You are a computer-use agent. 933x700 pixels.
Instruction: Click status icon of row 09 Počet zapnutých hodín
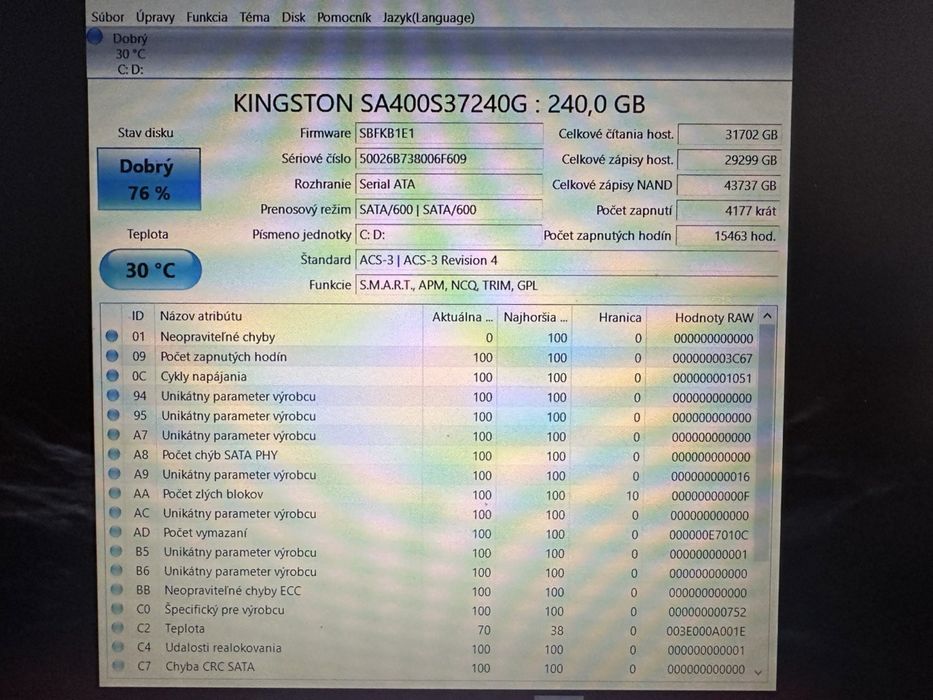point(112,356)
